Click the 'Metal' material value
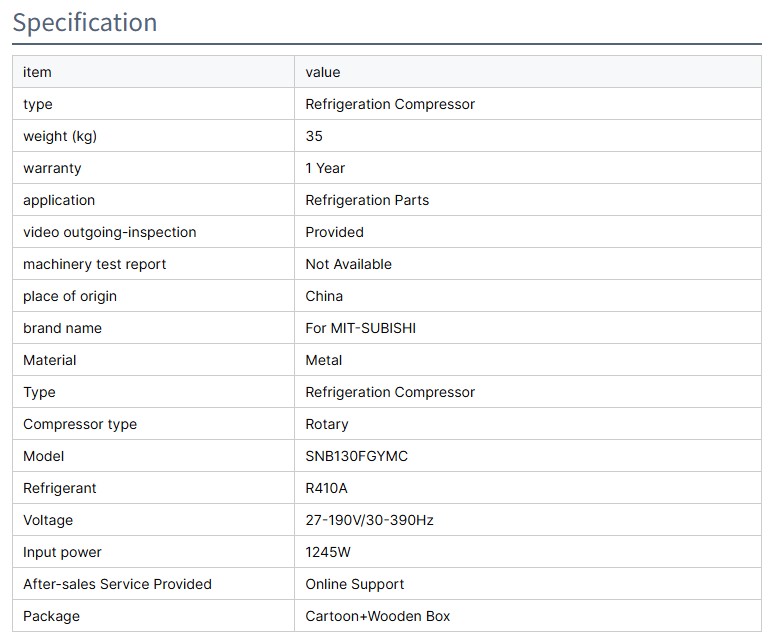 coord(323,360)
